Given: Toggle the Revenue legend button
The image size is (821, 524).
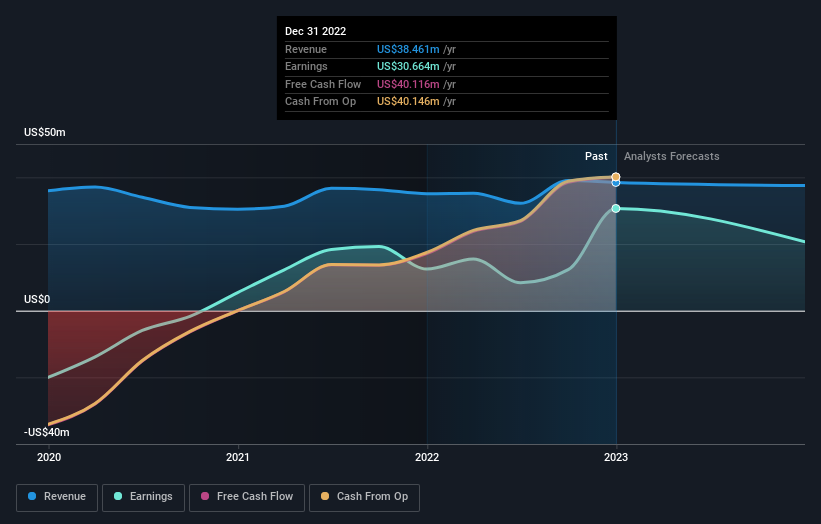Looking at the screenshot, I should tap(57, 497).
